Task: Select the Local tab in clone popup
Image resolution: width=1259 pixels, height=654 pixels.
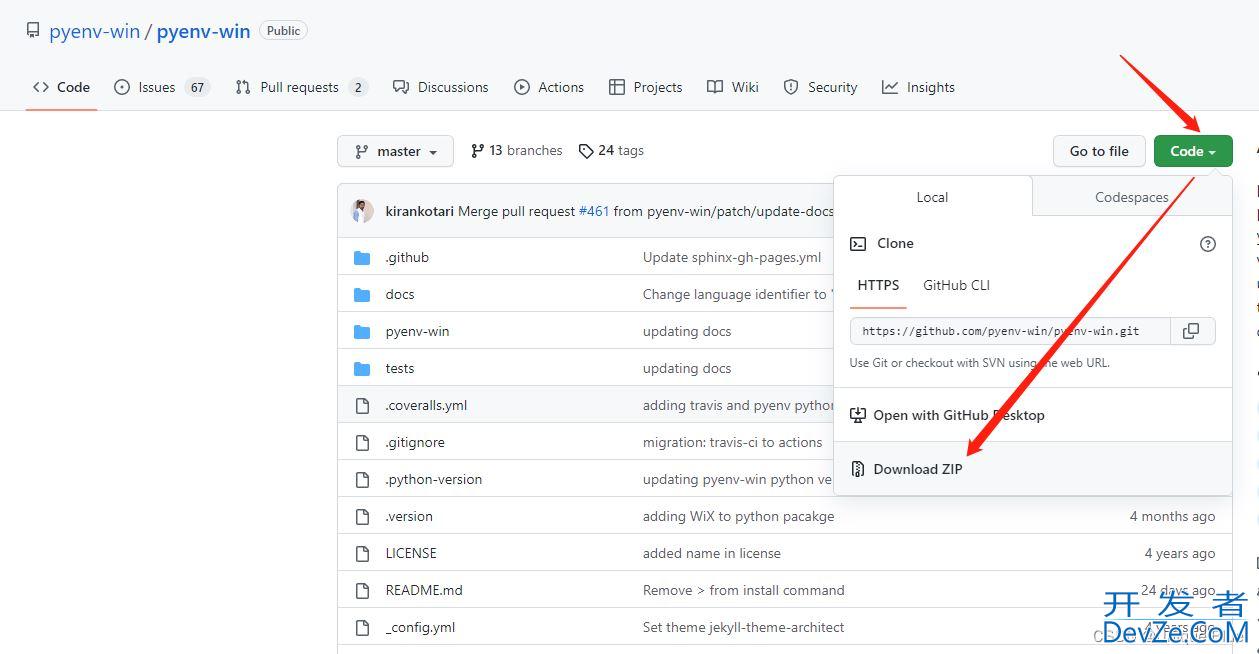Action: pyautogui.click(x=932, y=197)
